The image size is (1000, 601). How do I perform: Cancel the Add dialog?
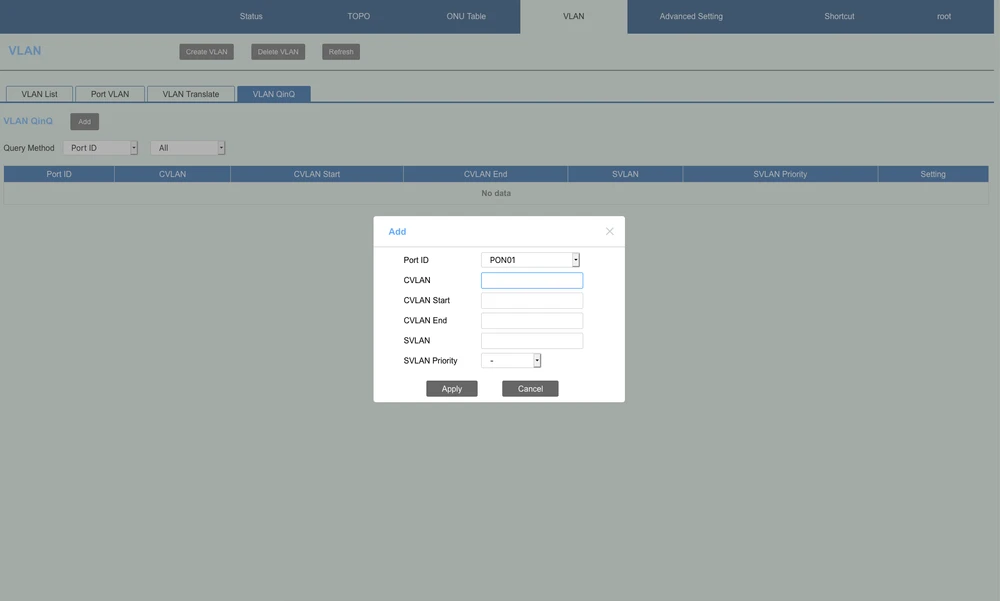[530, 389]
